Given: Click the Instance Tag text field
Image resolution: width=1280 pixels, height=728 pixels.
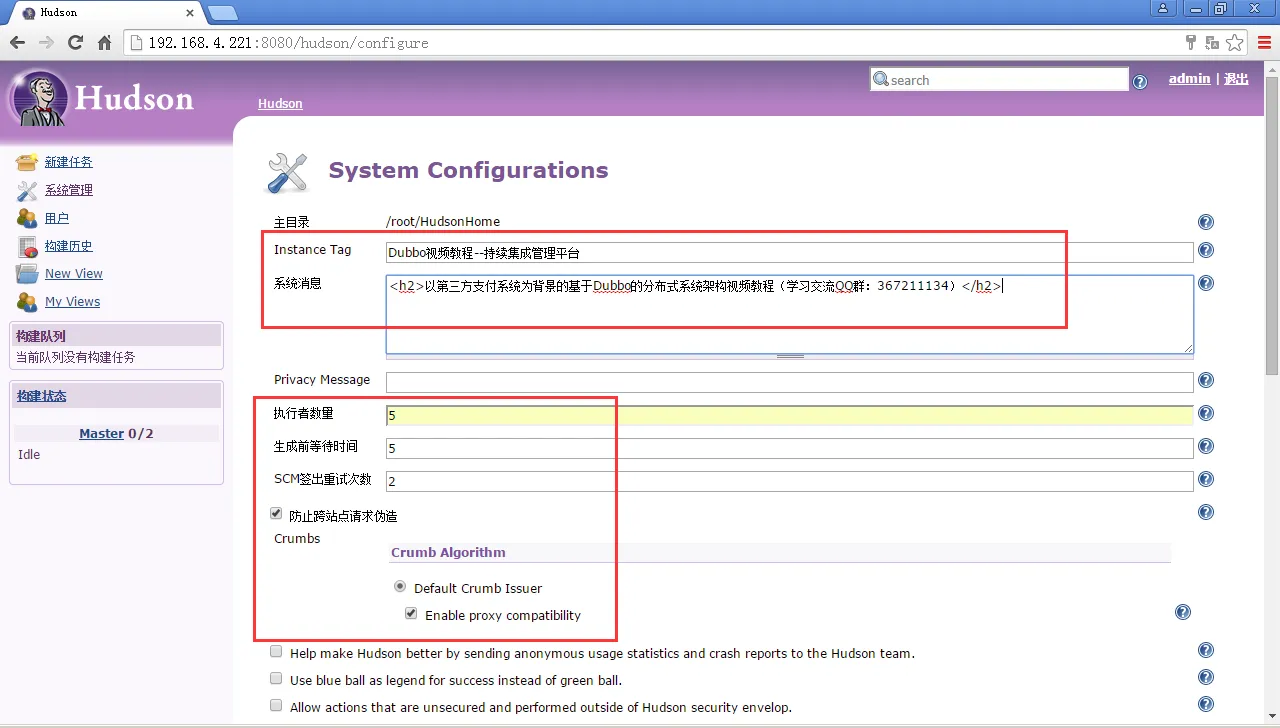Looking at the screenshot, I should click(789, 253).
